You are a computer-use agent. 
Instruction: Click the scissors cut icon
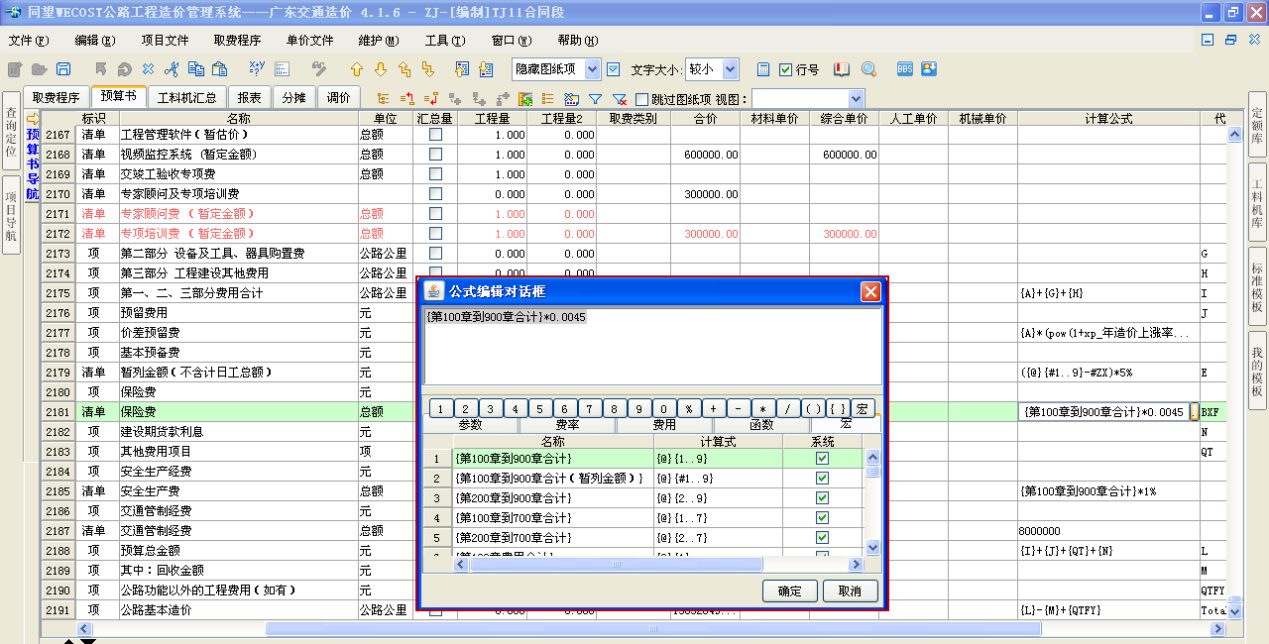171,69
